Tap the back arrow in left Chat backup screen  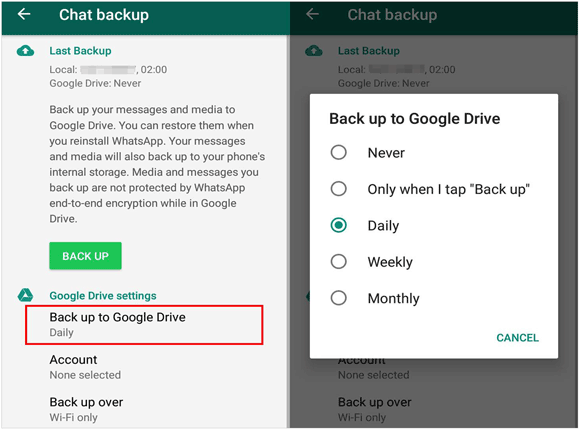pyautogui.click(x=24, y=14)
